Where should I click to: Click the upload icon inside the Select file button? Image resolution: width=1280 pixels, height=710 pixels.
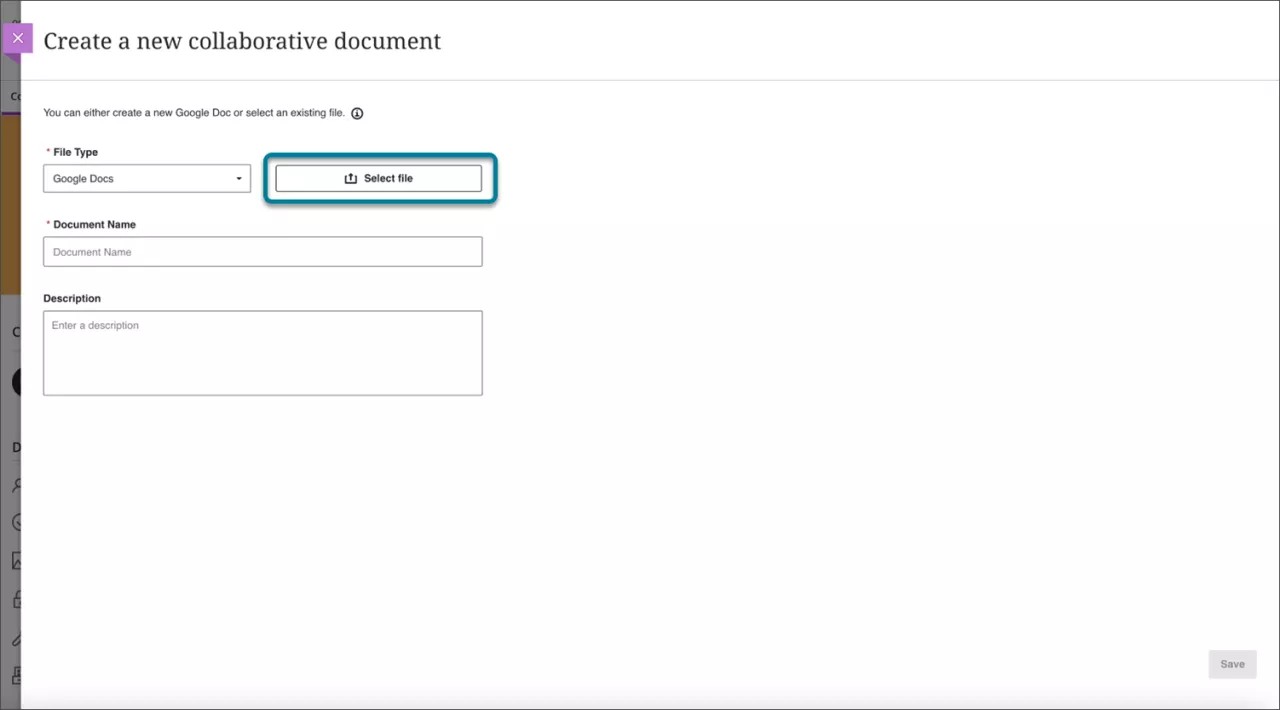coord(351,177)
